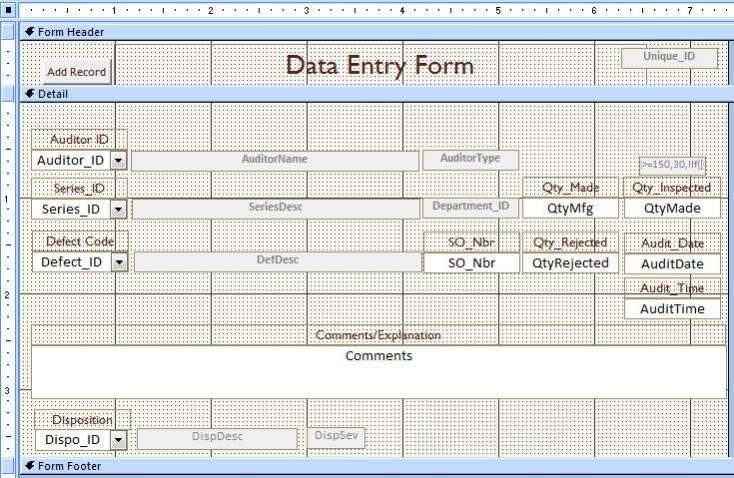Select the Unique_ID text box
The height and width of the screenshot is (478, 734).
[x=669, y=58]
